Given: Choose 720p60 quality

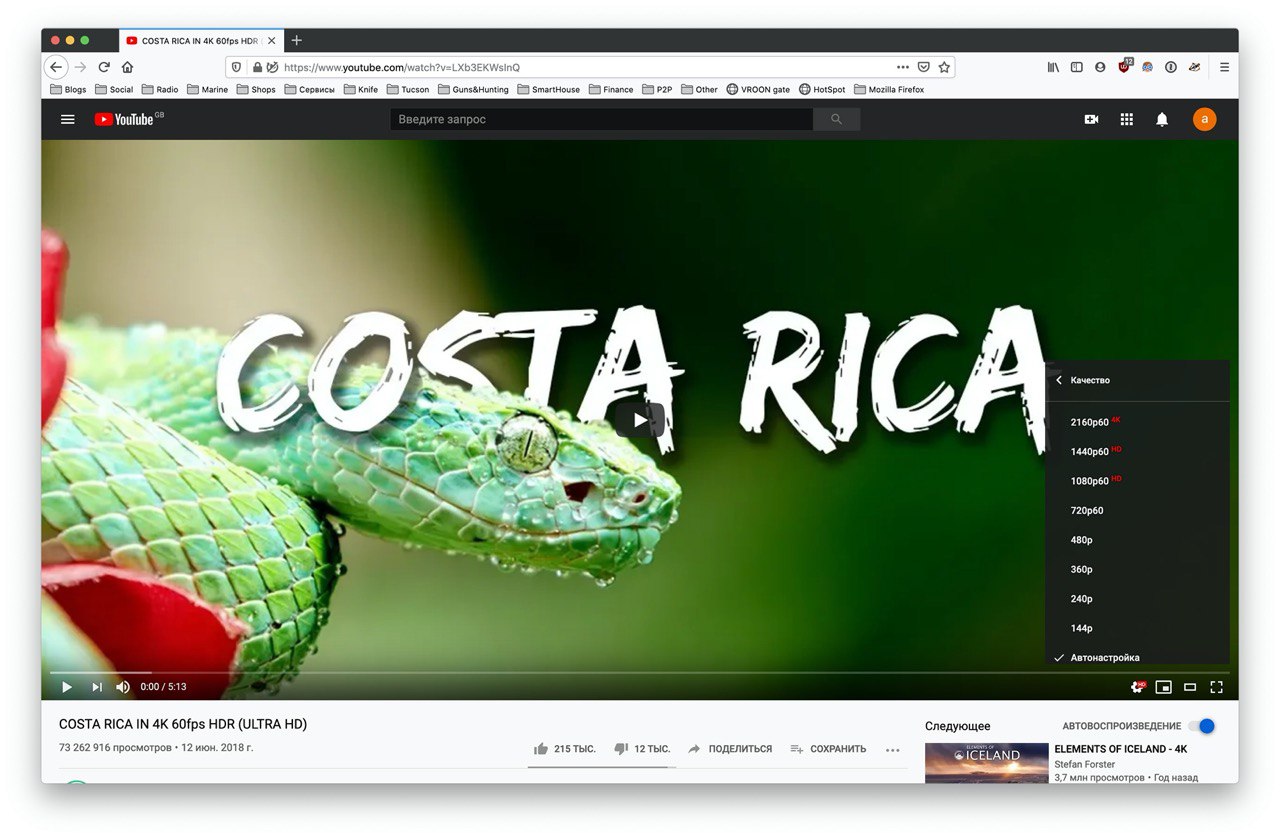Looking at the screenshot, I should click(1137, 510).
